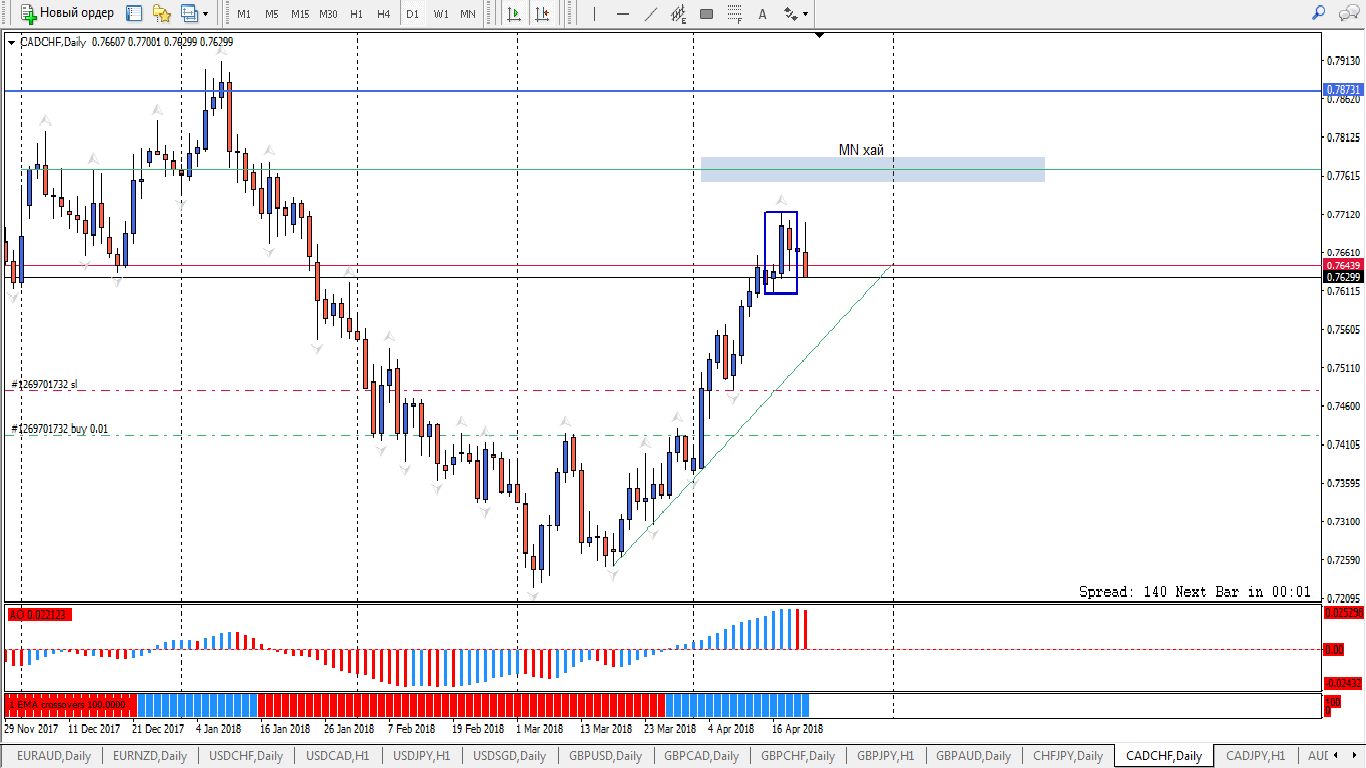The image size is (1366, 768).
Task: Open the CADJPY,H1 chart tab
Action: (1255, 756)
